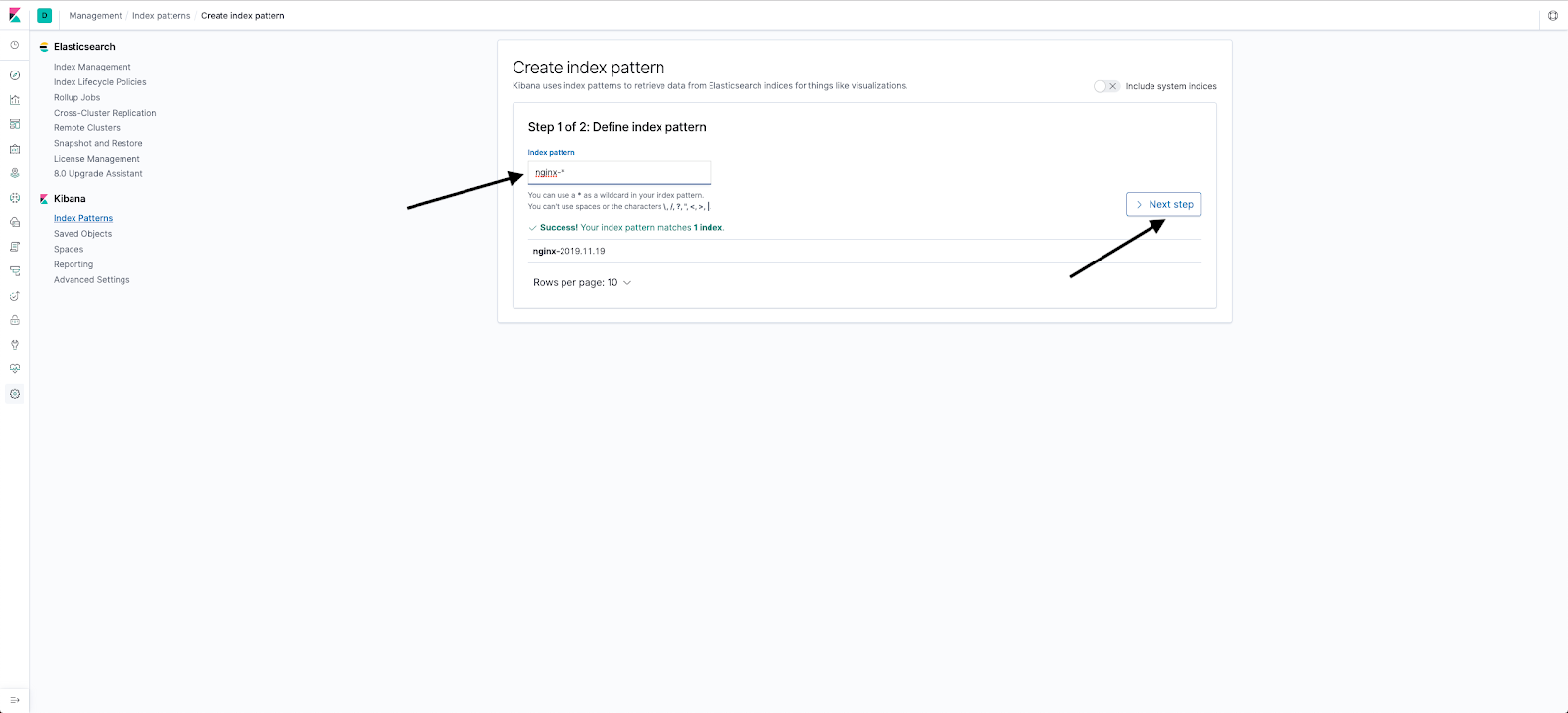Click the Create index pattern breadcrumb
1568x713 pixels.
tap(243, 16)
